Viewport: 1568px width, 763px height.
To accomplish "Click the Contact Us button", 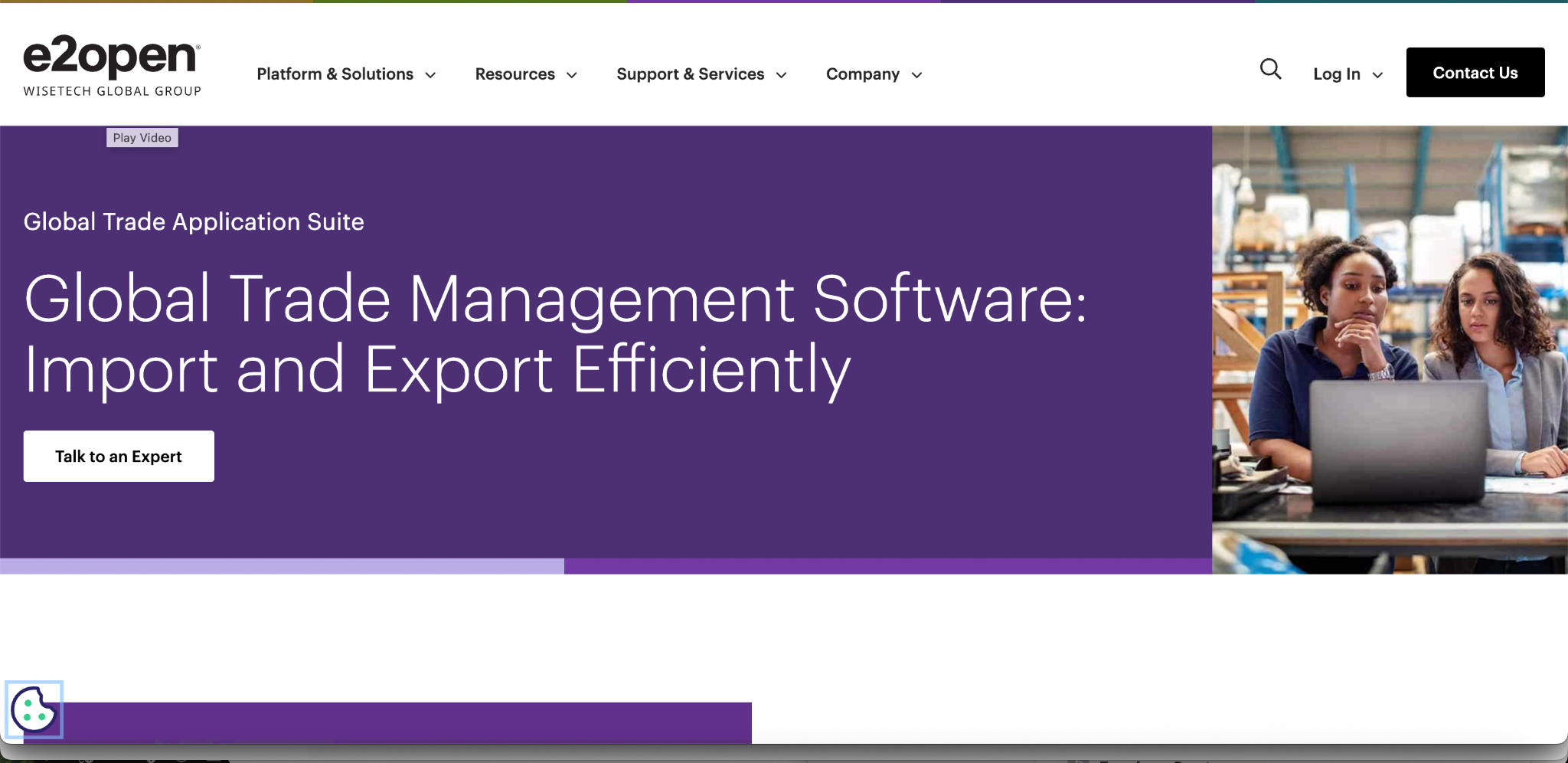I will (1475, 73).
